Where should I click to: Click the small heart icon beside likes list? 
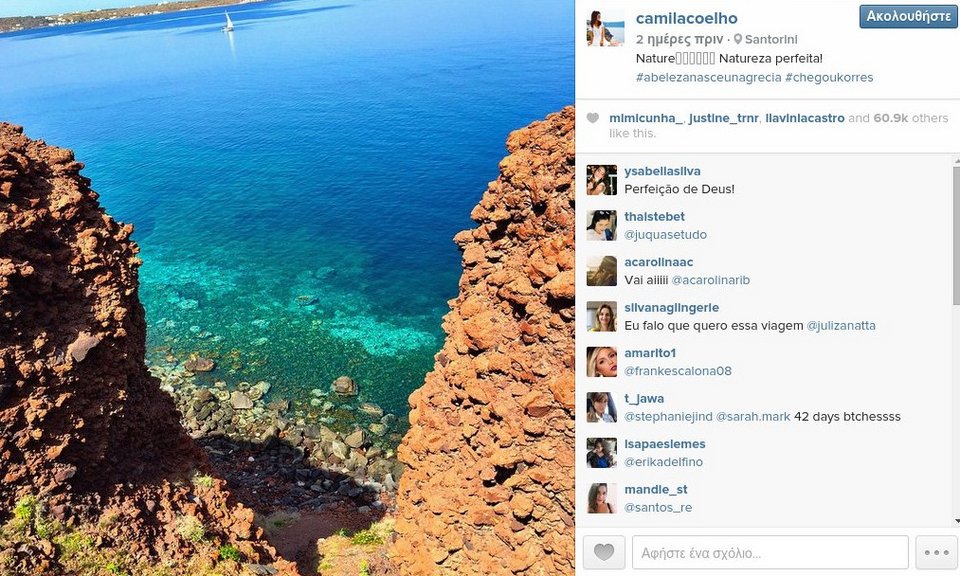593,118
